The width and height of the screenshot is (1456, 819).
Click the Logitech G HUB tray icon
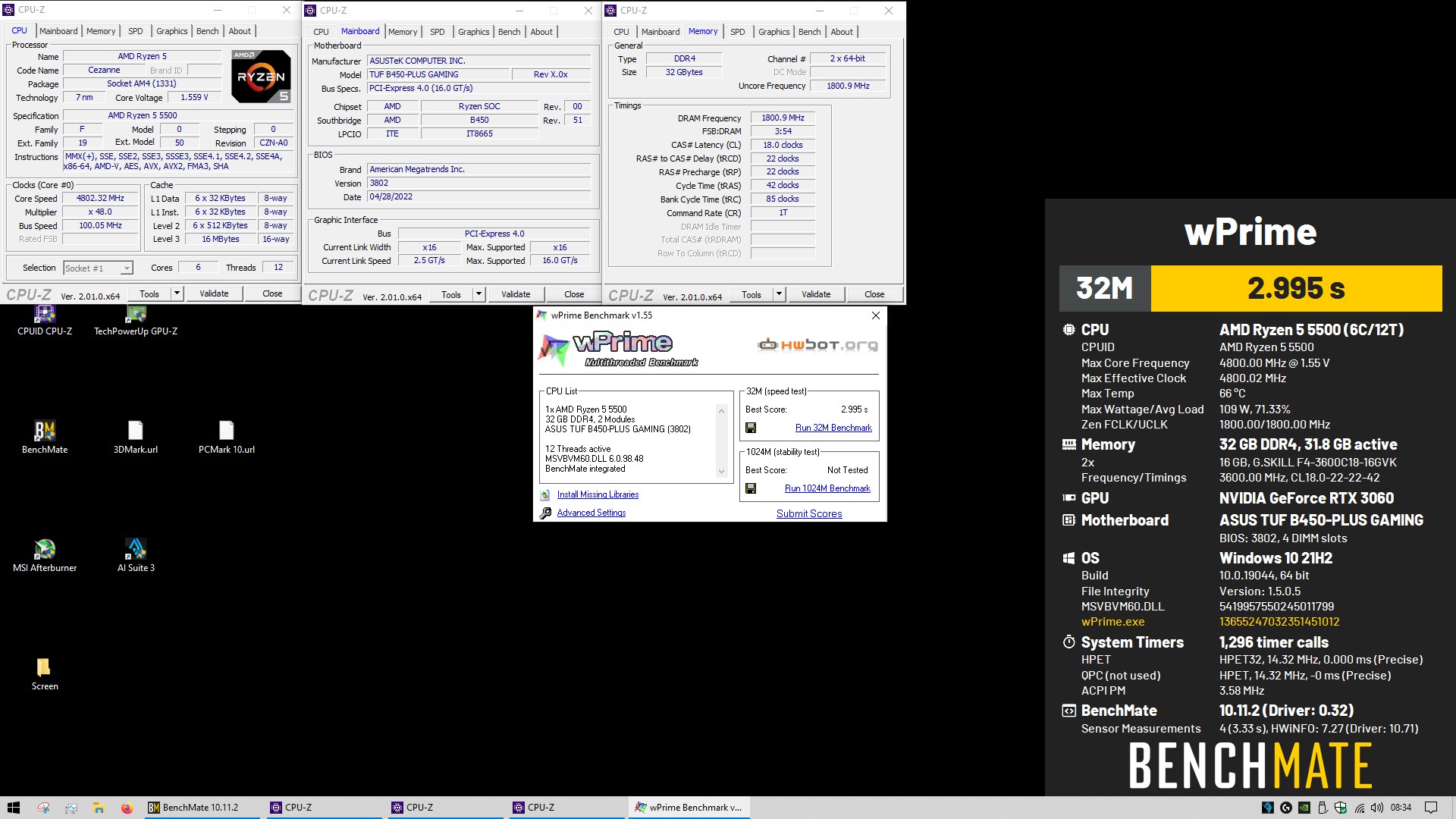click(x=1286, y=808)
